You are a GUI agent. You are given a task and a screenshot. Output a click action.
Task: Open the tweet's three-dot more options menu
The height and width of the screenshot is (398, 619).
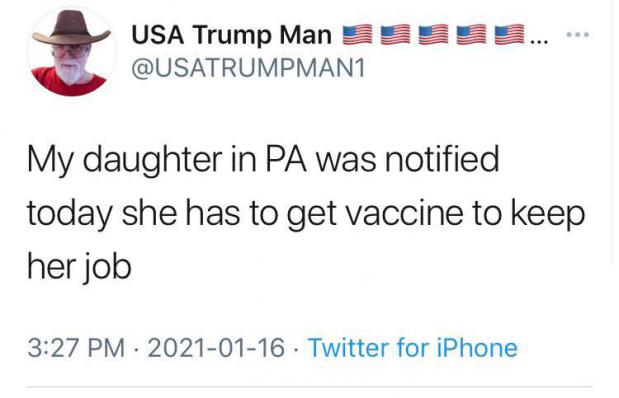click(578, 35)
